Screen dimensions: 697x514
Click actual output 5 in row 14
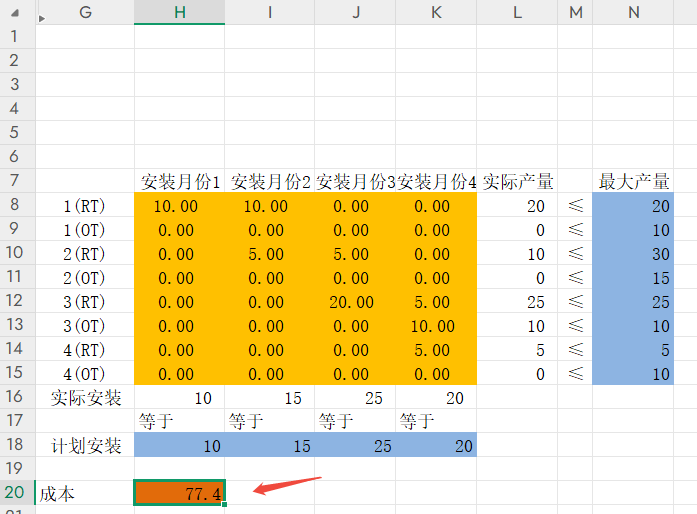pos(517,349)
